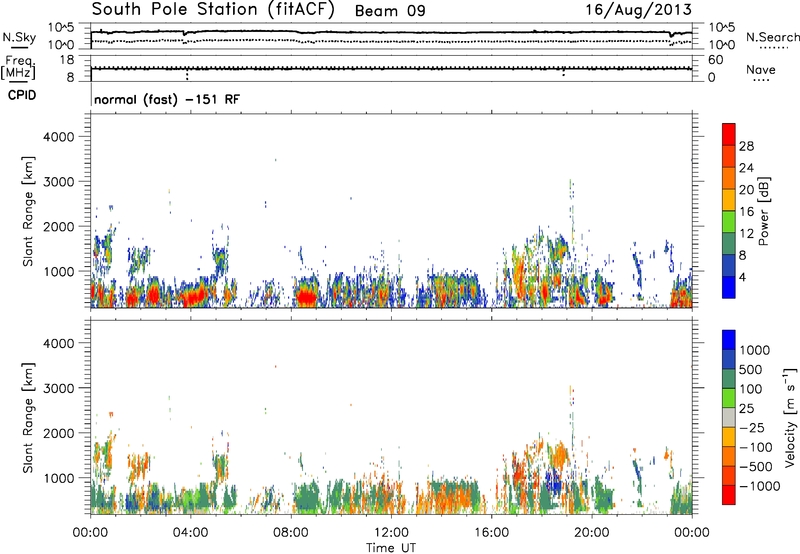Click the '2000' tick on the velocity panel
The image size is (800, 554).
[x=59, y=433]
